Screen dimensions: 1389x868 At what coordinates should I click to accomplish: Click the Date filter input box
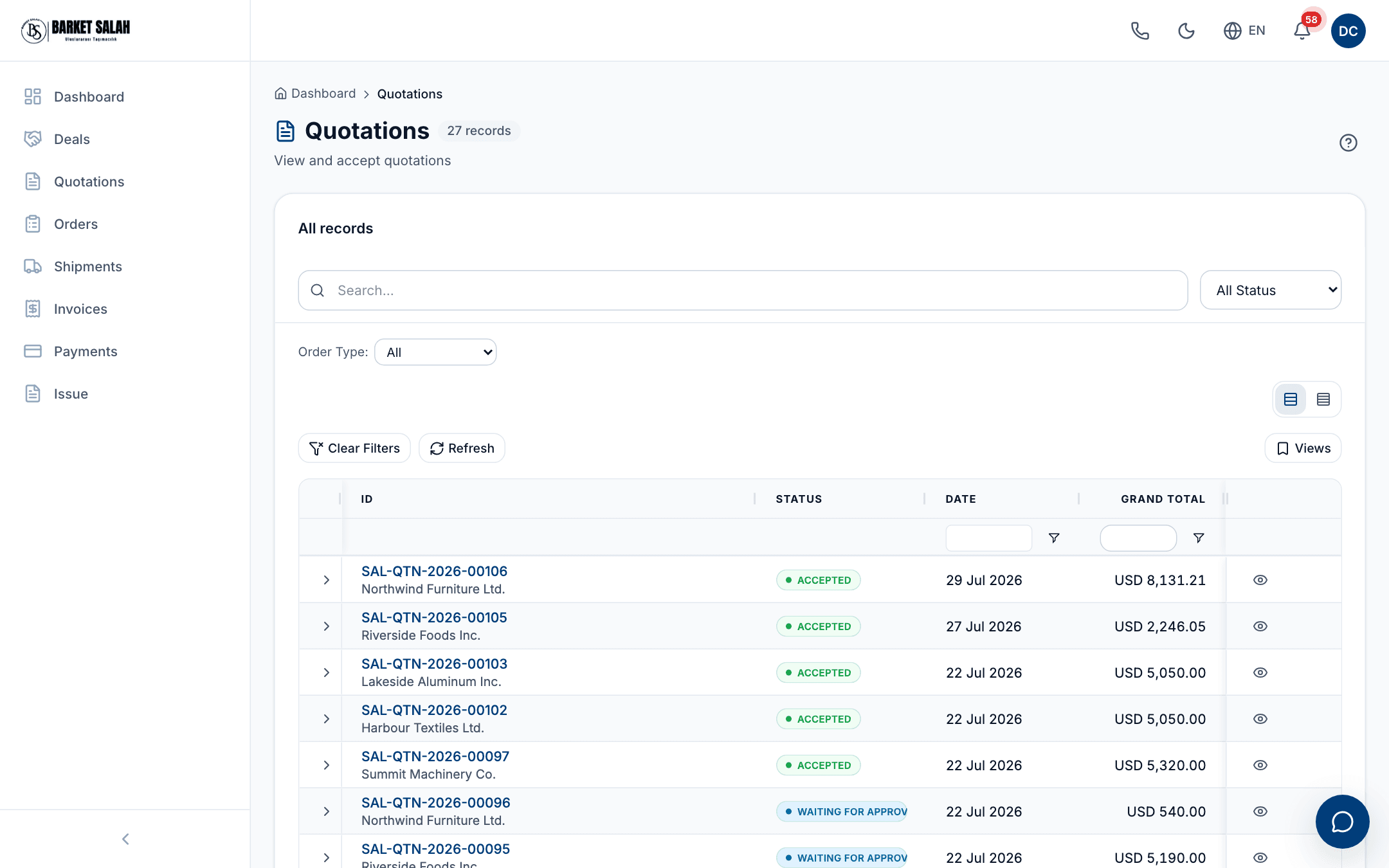click(x=988, y=538)
